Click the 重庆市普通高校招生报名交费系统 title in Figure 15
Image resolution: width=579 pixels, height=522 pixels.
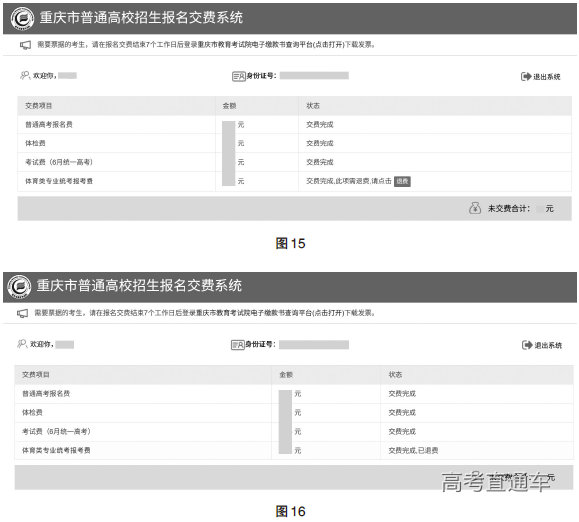tap(141, 18)
